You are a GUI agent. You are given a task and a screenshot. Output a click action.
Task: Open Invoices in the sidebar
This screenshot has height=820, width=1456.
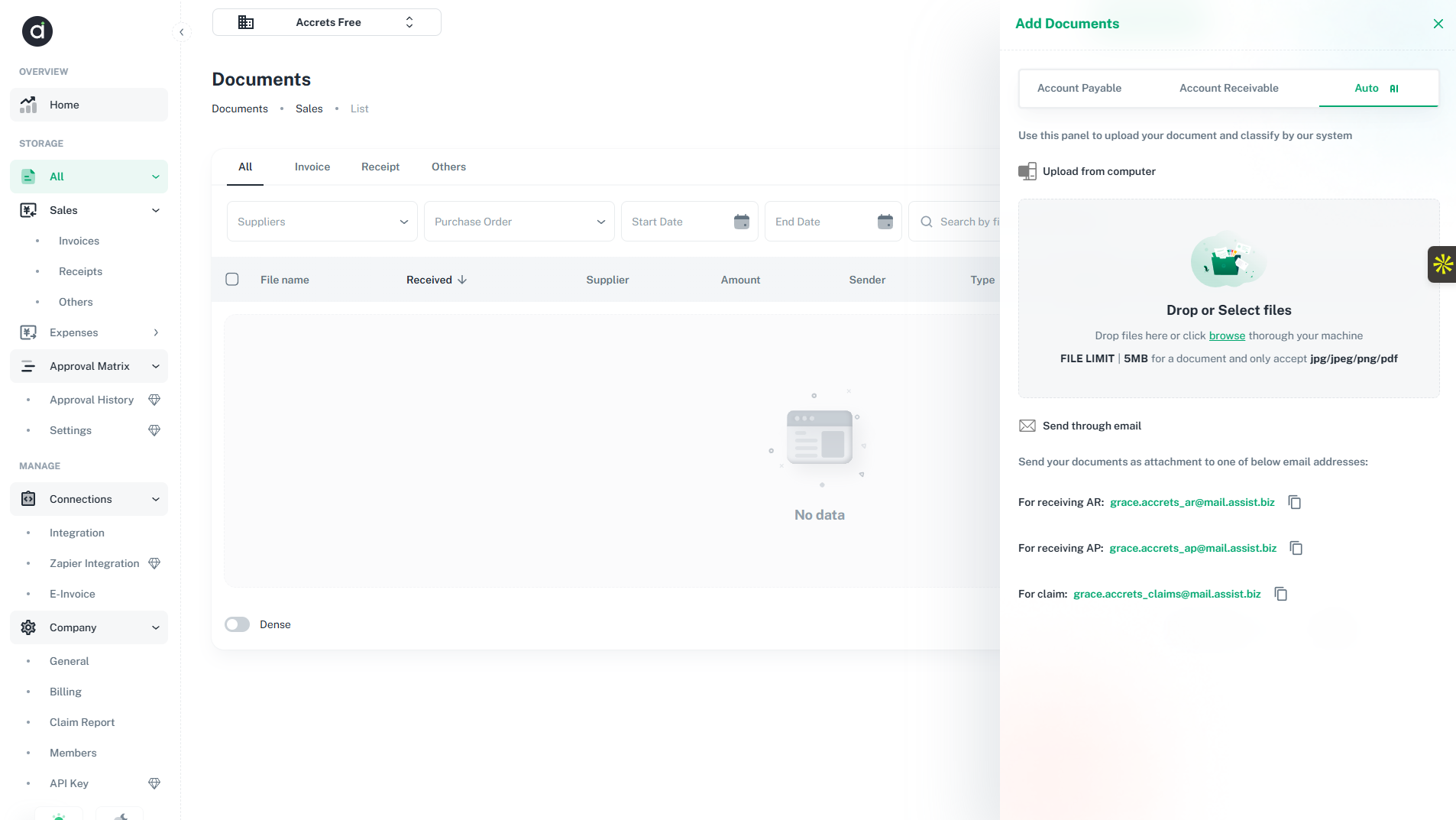coord(79,241)
